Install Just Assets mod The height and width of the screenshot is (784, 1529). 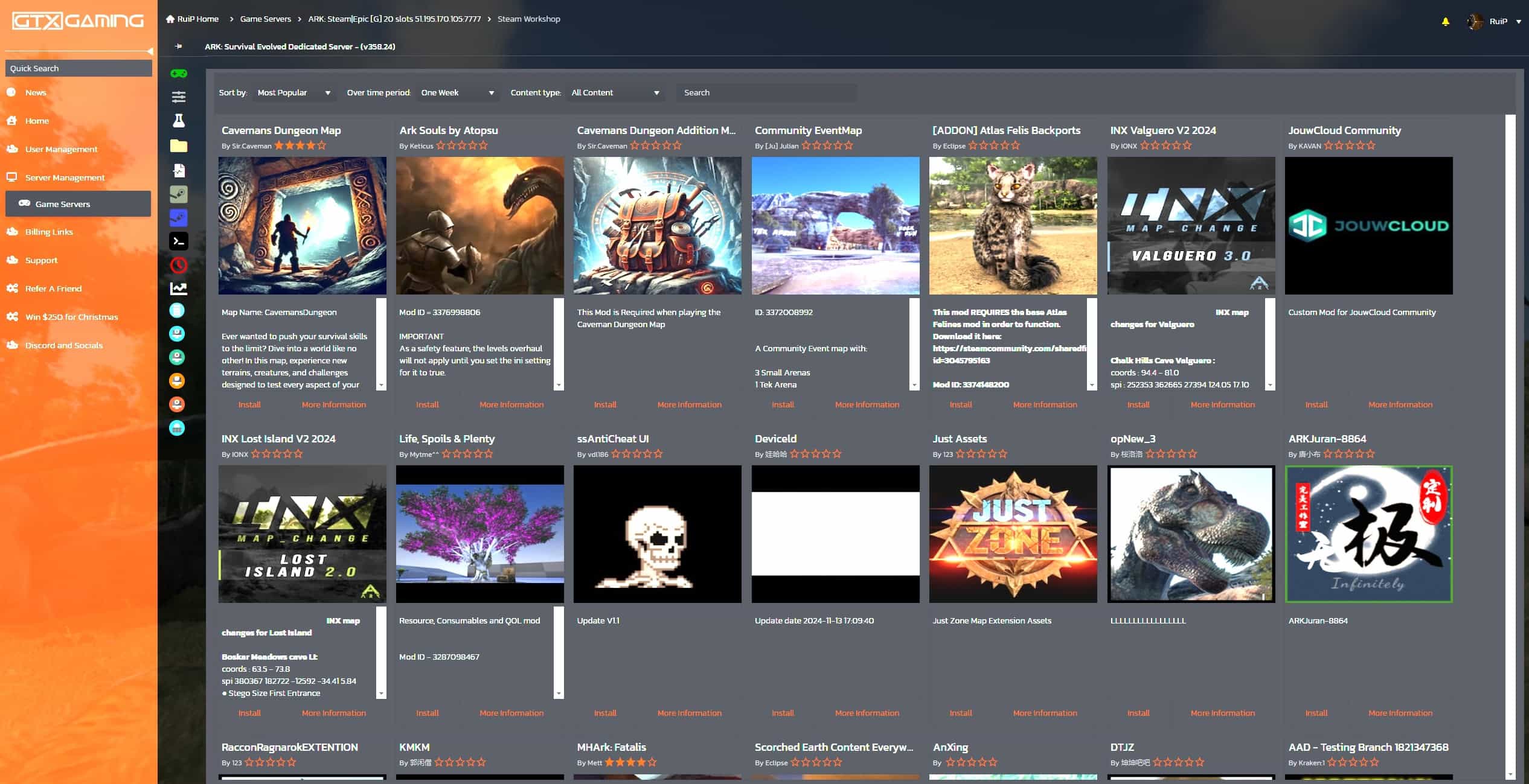click(x=960, y=713)
